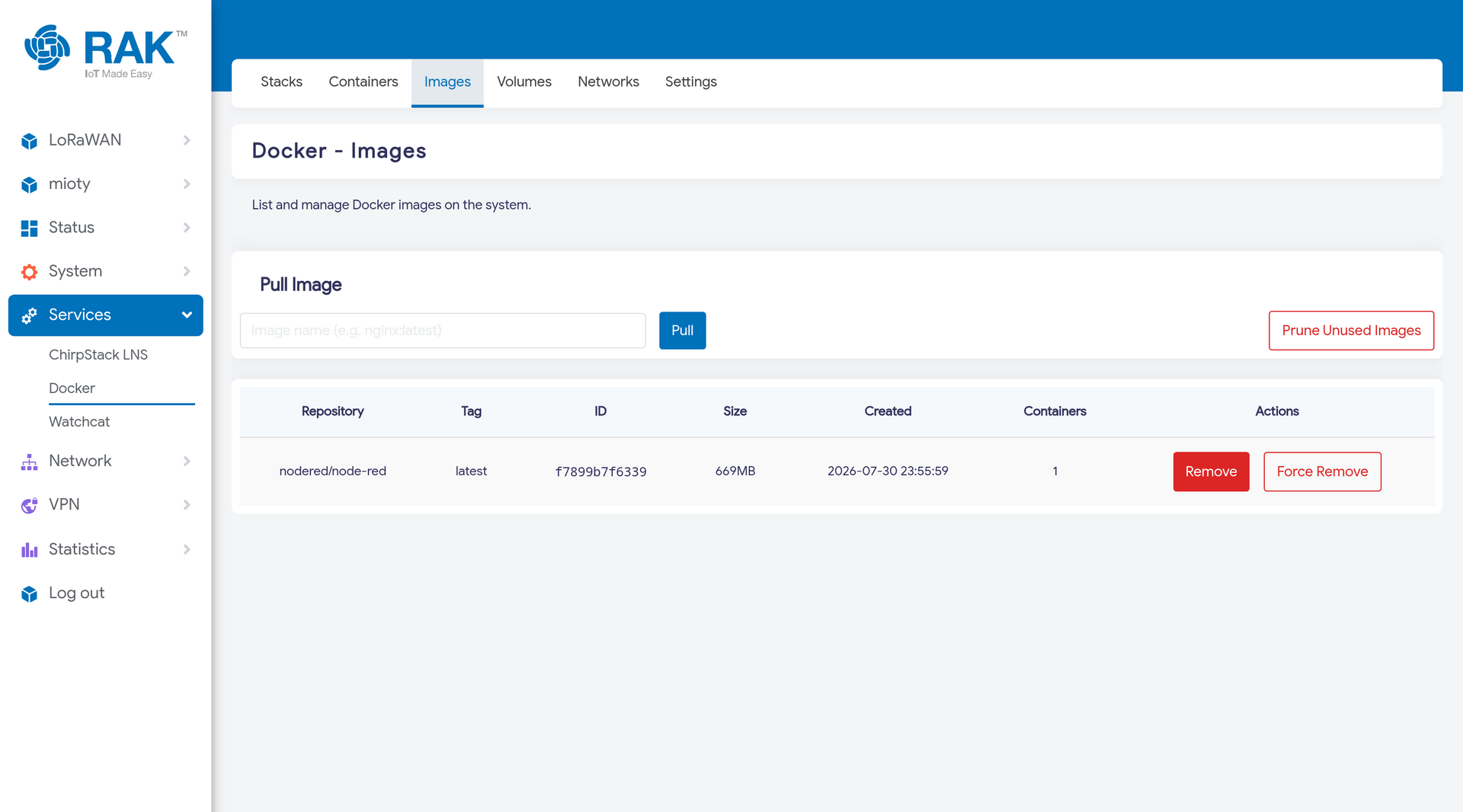Click the LoRaWAN cube icon
This screenshot has height=812, width=1463.
click(29, 141)
